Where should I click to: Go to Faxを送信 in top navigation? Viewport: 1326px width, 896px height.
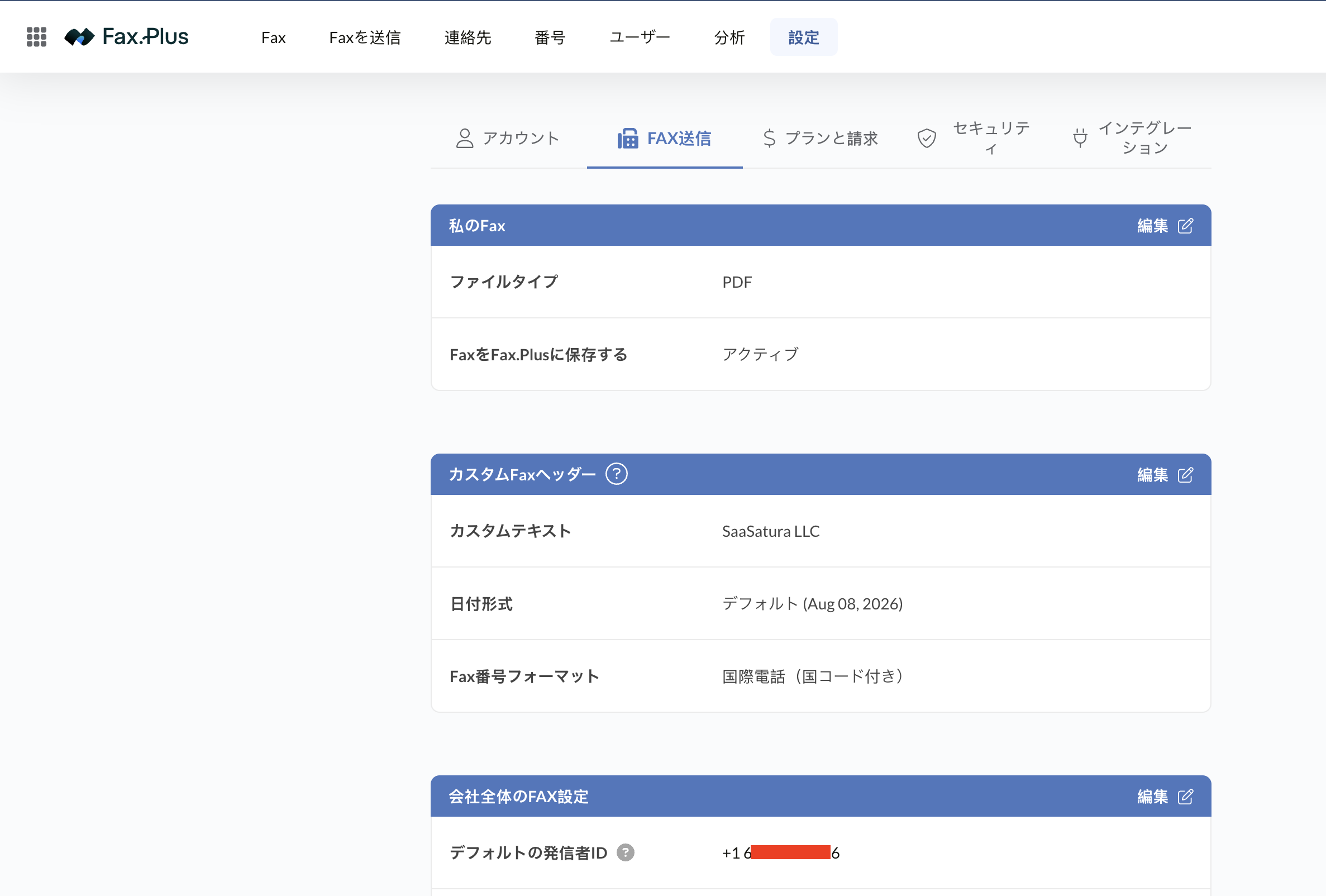coord(365,37)
